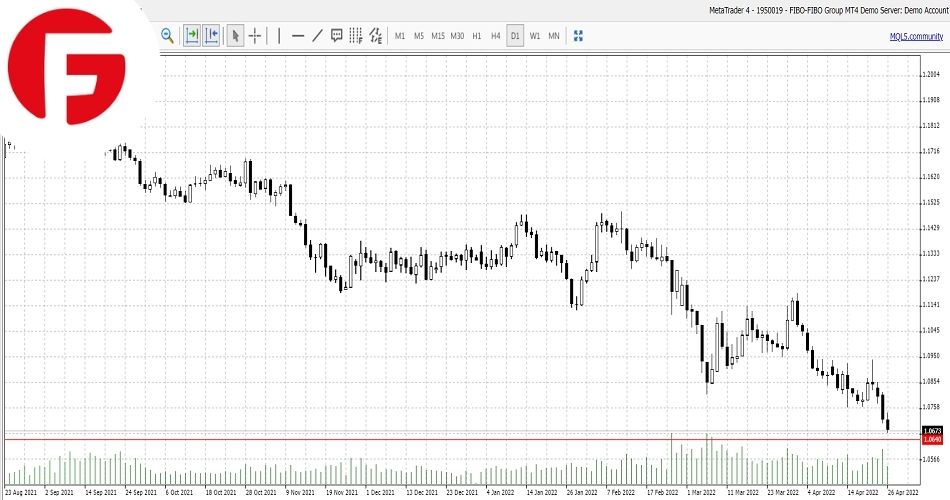Add a text label comment

click(337, 36)
